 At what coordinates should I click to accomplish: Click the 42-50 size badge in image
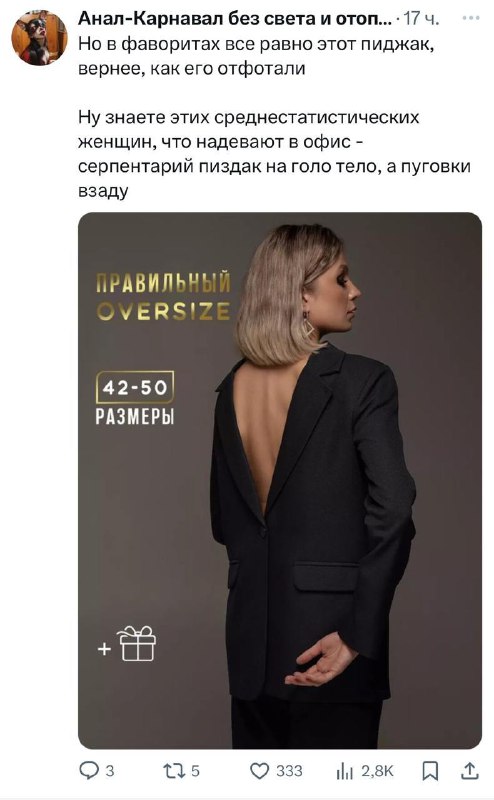tap(135, 388)
